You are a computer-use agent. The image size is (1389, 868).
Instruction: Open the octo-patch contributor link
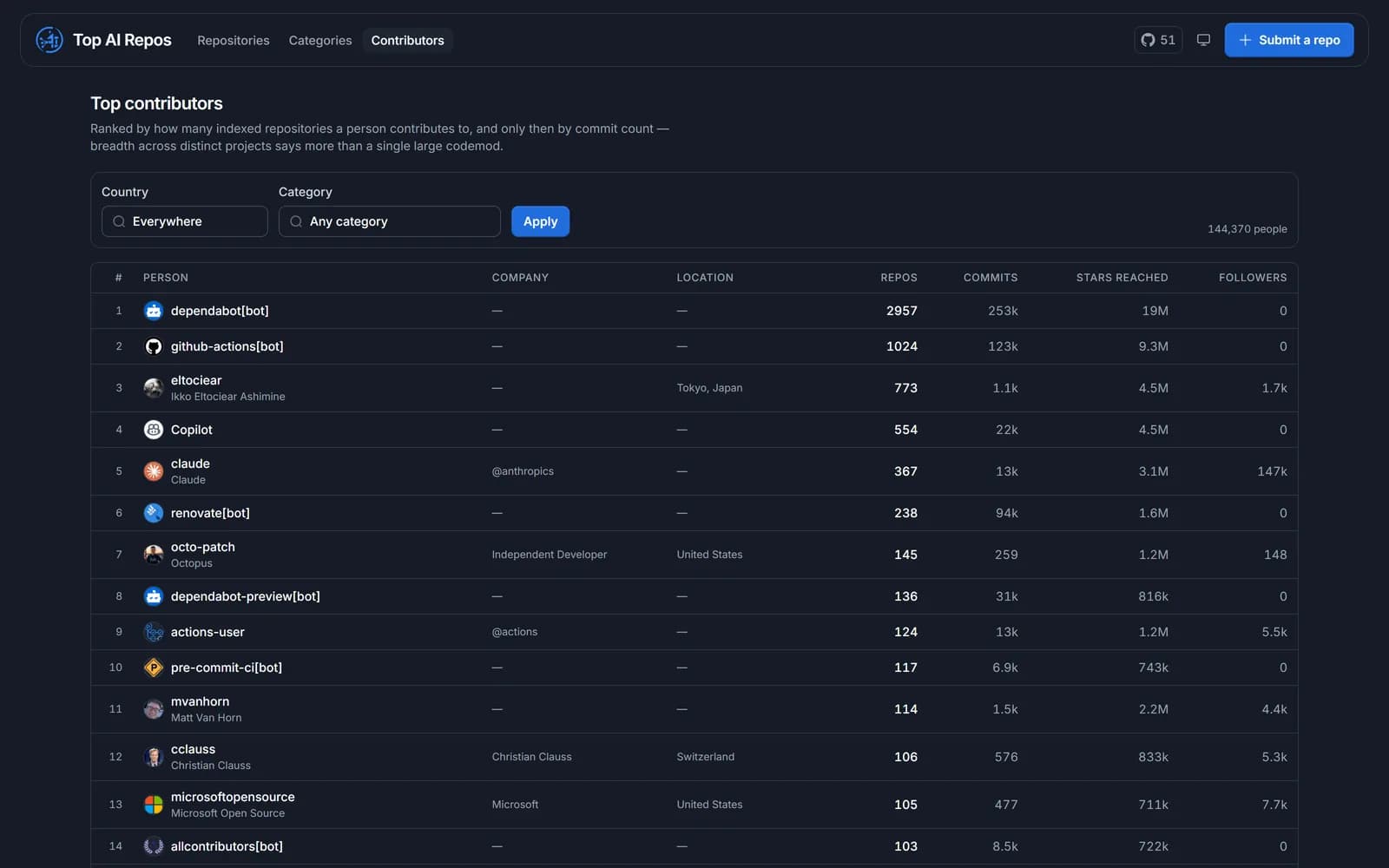[x=203, y=547]
